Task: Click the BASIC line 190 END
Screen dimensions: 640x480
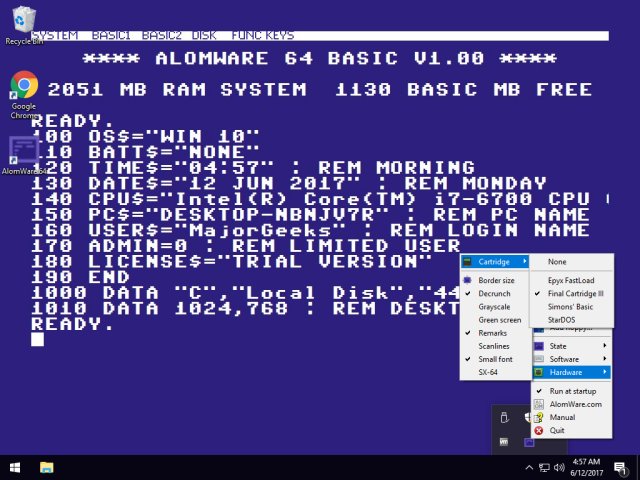Action: pos(80,278)
